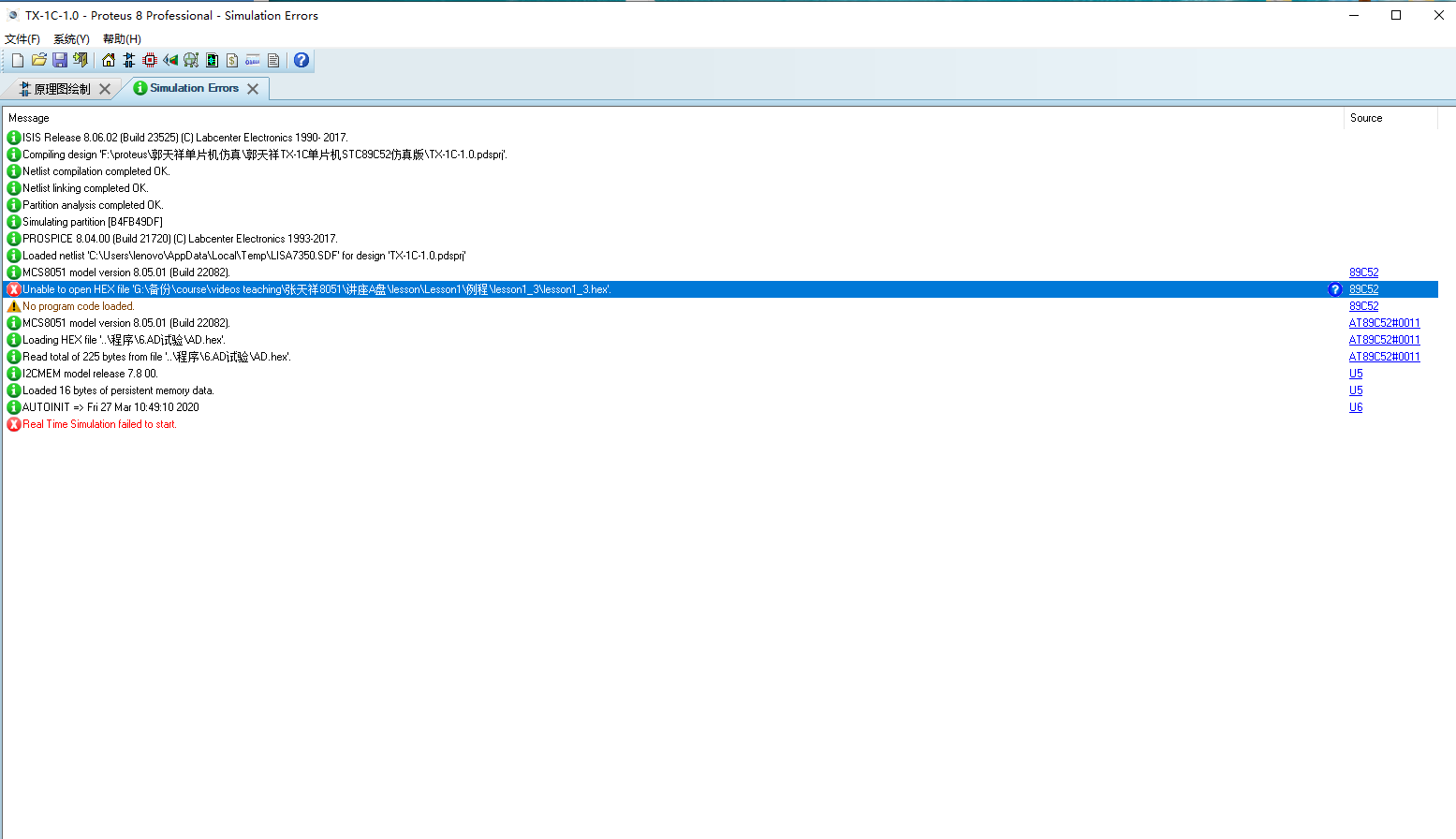Viewport: 1456px width, 839px height.
Task: Follow the 89C52 link beside No program code loaded
Action: (1363, 306)
